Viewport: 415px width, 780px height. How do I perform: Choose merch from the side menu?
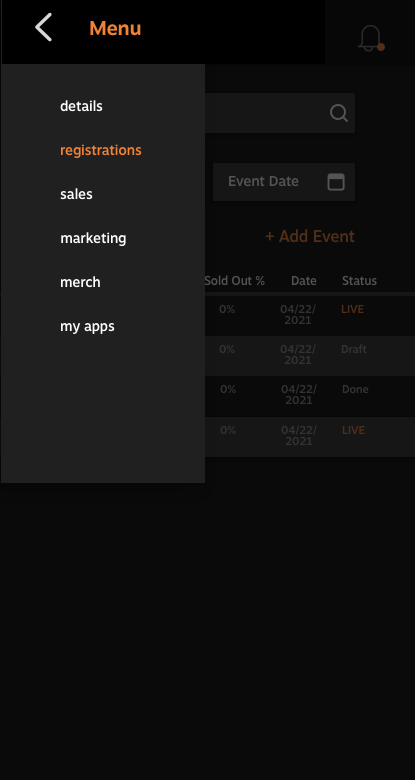[x=80, y=282]
